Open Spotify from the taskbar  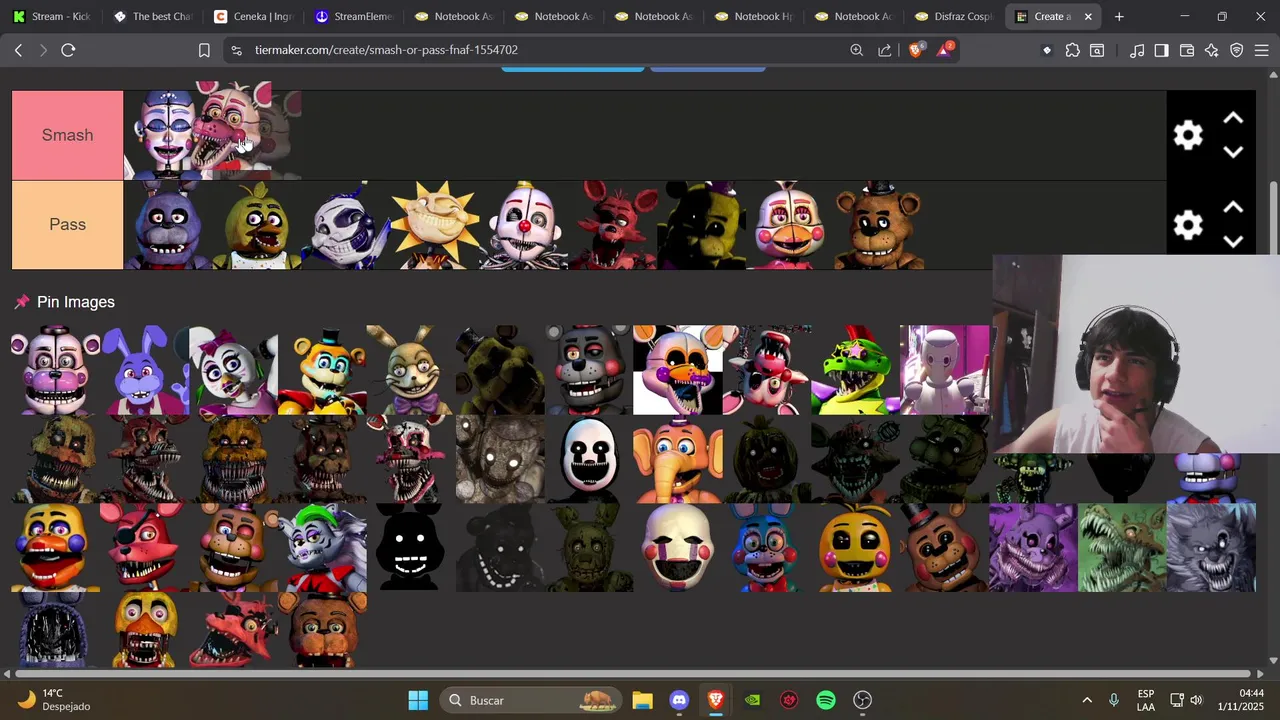click(x=826, y=700)
